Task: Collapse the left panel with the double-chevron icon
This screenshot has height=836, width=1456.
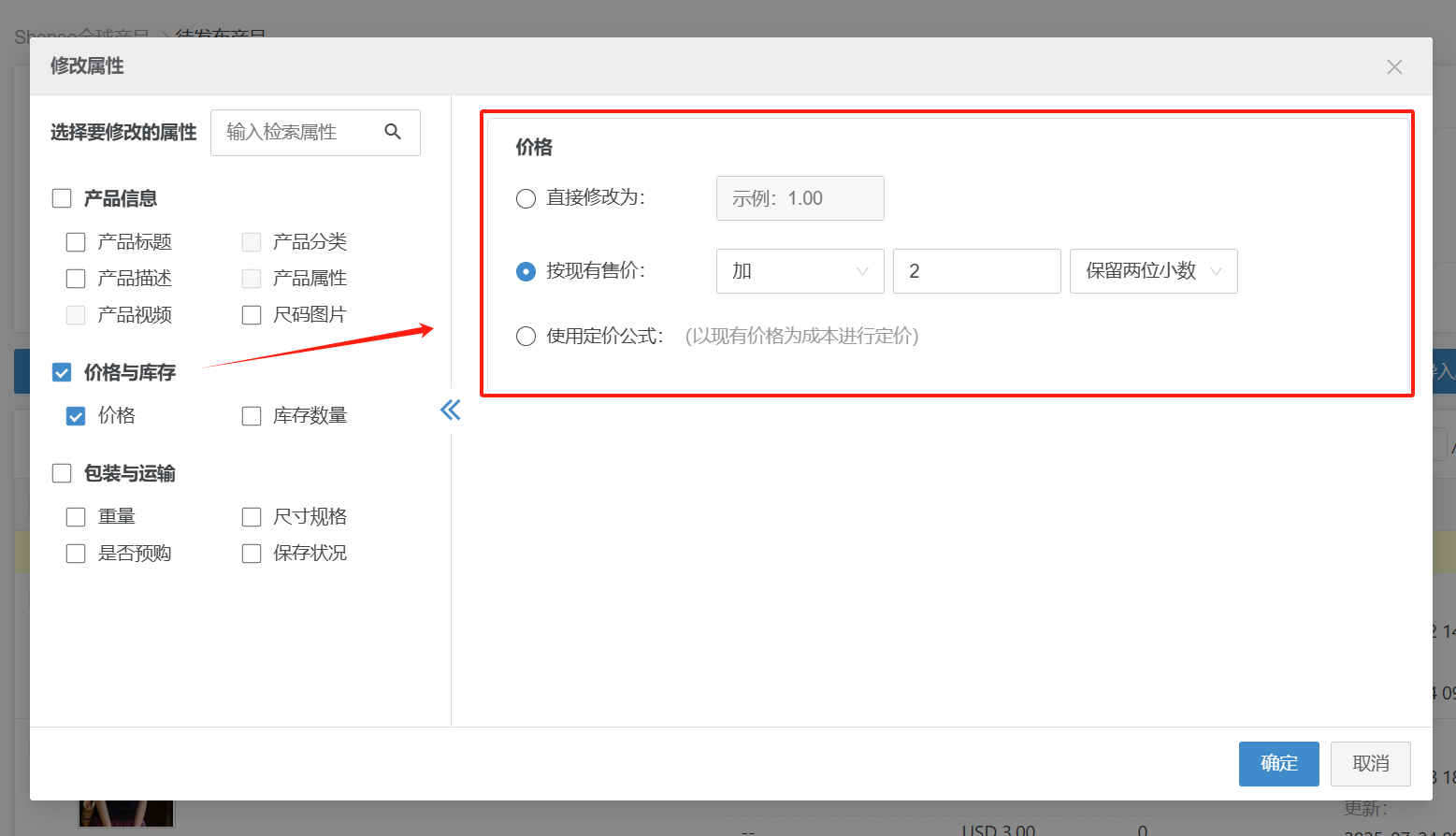Action: [451, 410]
